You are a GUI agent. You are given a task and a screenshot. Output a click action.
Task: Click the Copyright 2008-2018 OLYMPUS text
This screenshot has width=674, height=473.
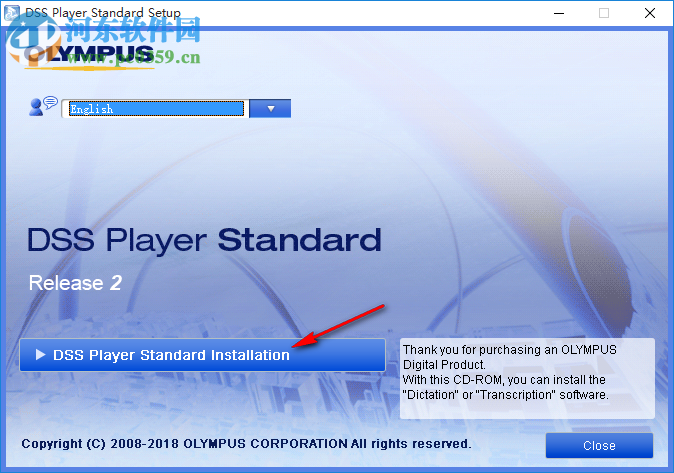[246, 443]
